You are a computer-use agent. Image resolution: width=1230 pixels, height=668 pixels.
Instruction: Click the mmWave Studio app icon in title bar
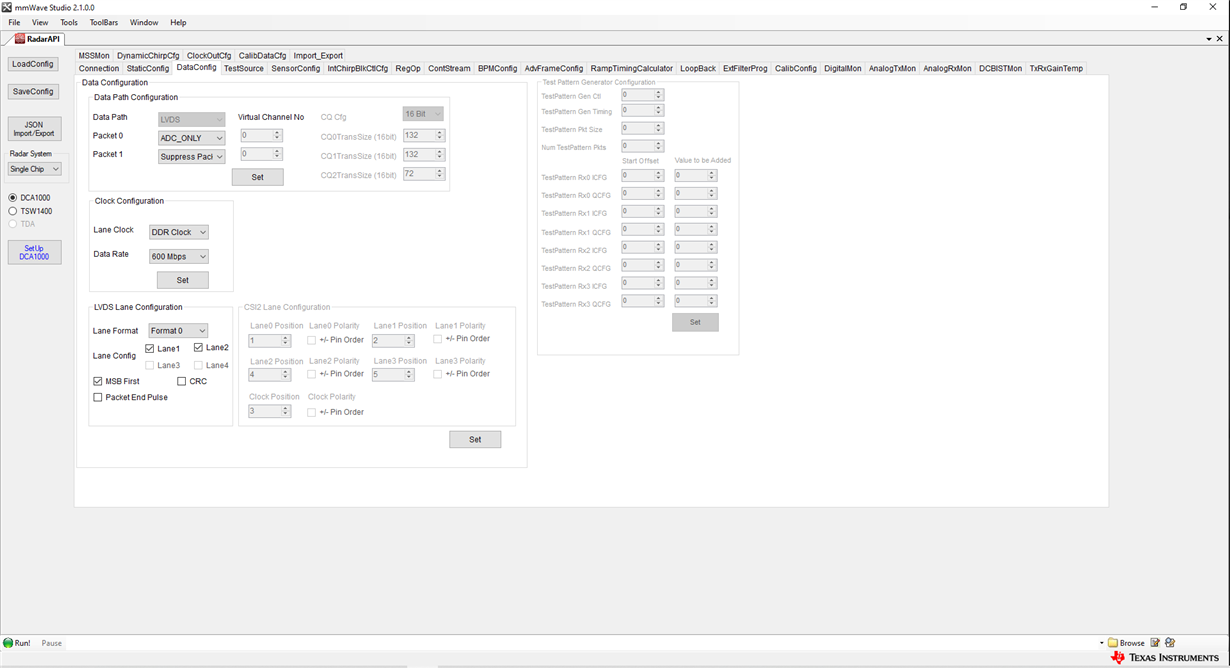(7, 7)
